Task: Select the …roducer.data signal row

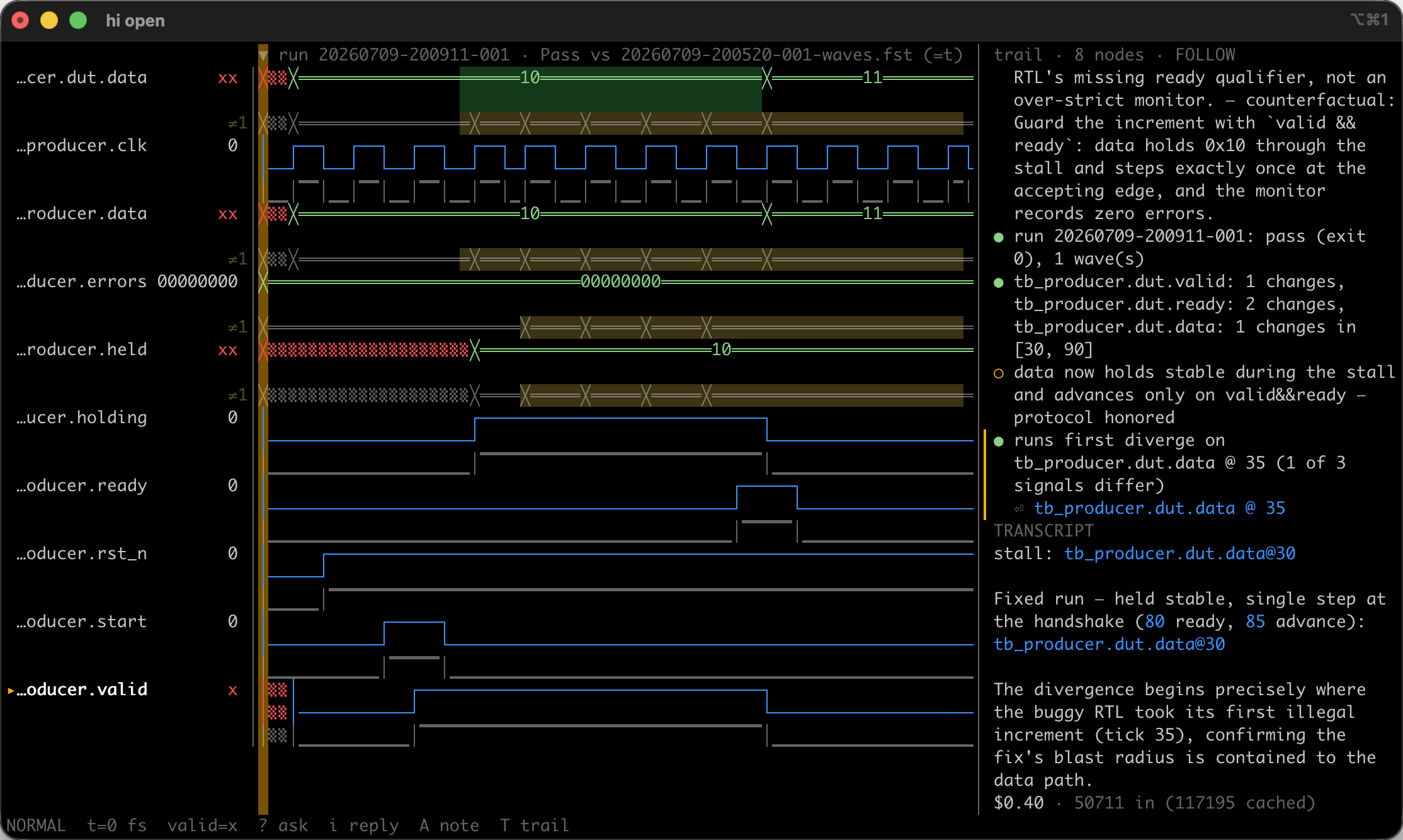Action: tap(127, 214)
